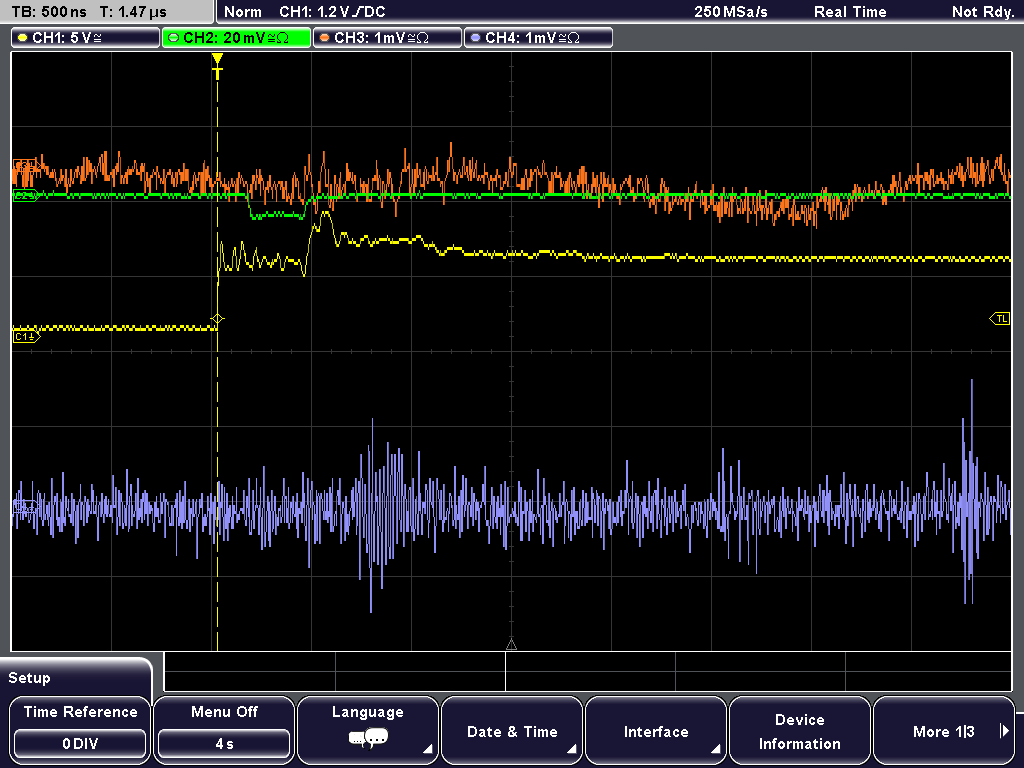Open the Language selection menu

[x=368, y=729]
